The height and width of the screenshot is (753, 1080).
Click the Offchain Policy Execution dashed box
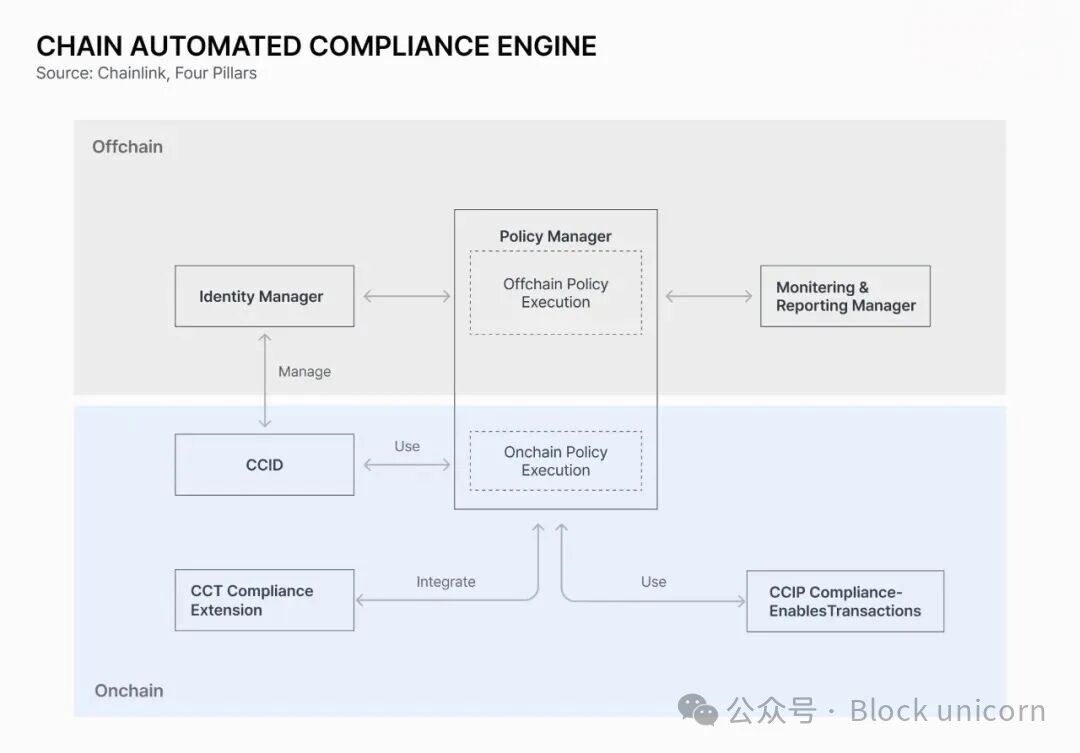pos(556,293)
